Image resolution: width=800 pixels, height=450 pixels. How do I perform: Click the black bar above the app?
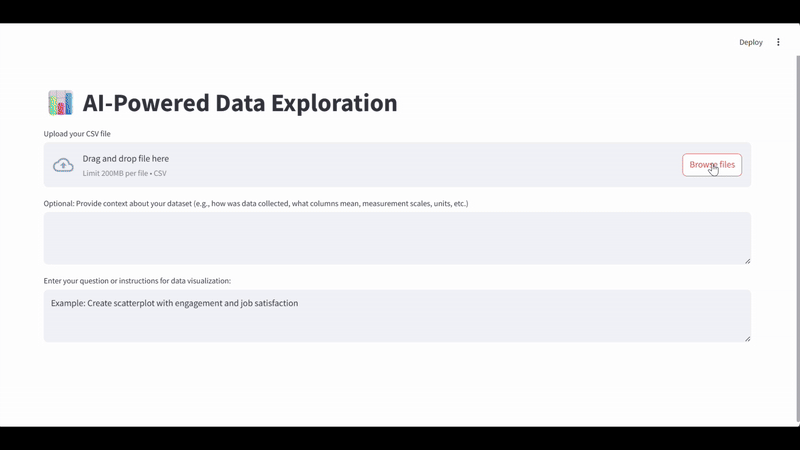click(400, 11)
